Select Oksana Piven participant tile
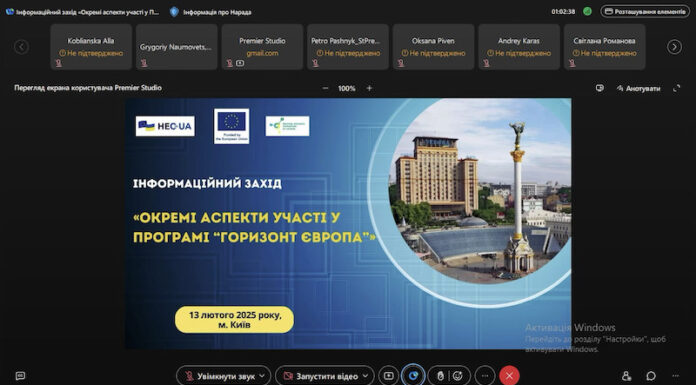696x385 pixels. pyautogui.click(x=433, y=47)
